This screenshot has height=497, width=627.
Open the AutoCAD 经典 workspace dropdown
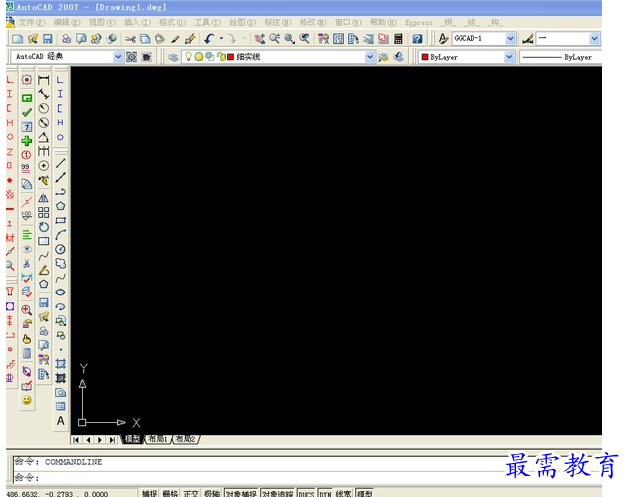click(x=118, y=57)
